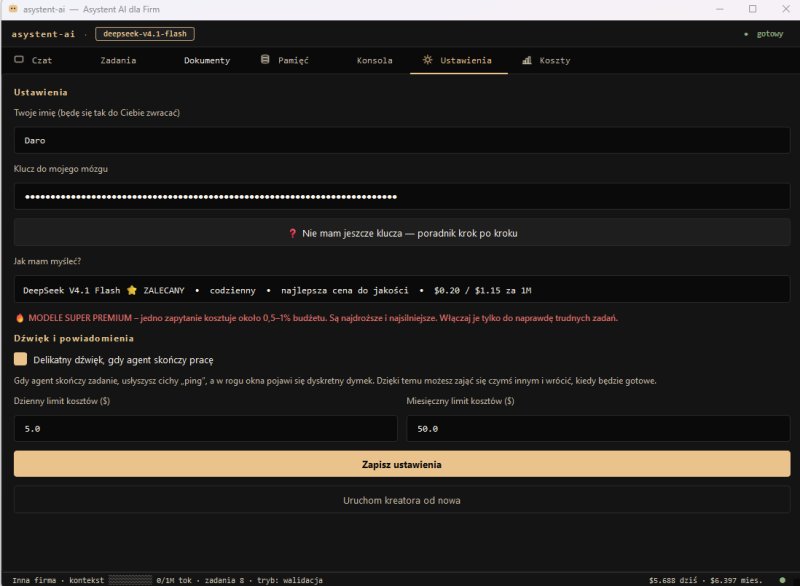800x586 pixels.
Task: Open the DeepSeek V4.1 Flash model dropdown
Action: point(402,290)
